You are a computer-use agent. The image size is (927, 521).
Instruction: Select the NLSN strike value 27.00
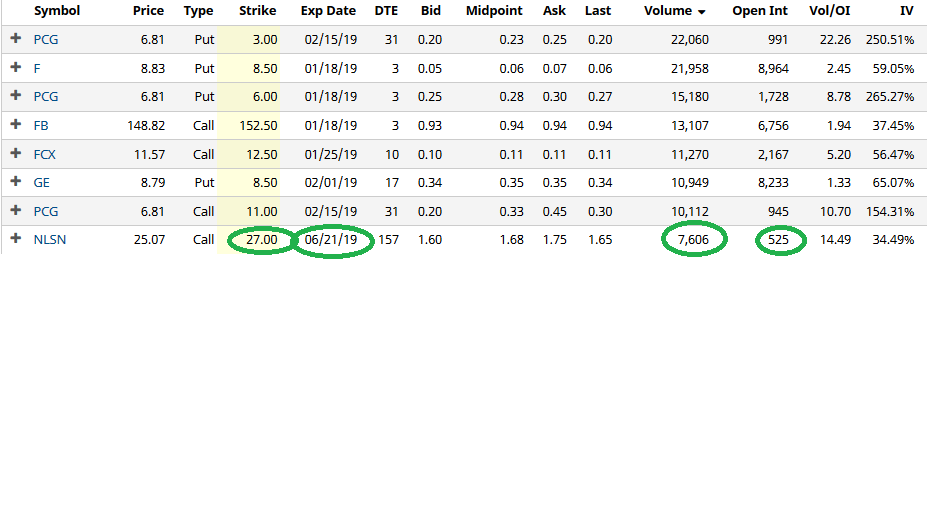(x=262, y=240)
